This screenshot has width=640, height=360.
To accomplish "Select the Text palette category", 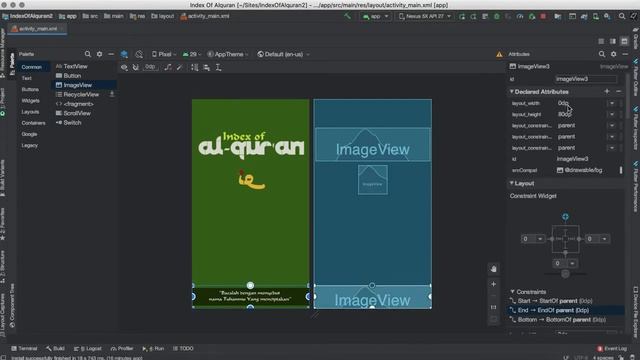I will click(27, 78).
